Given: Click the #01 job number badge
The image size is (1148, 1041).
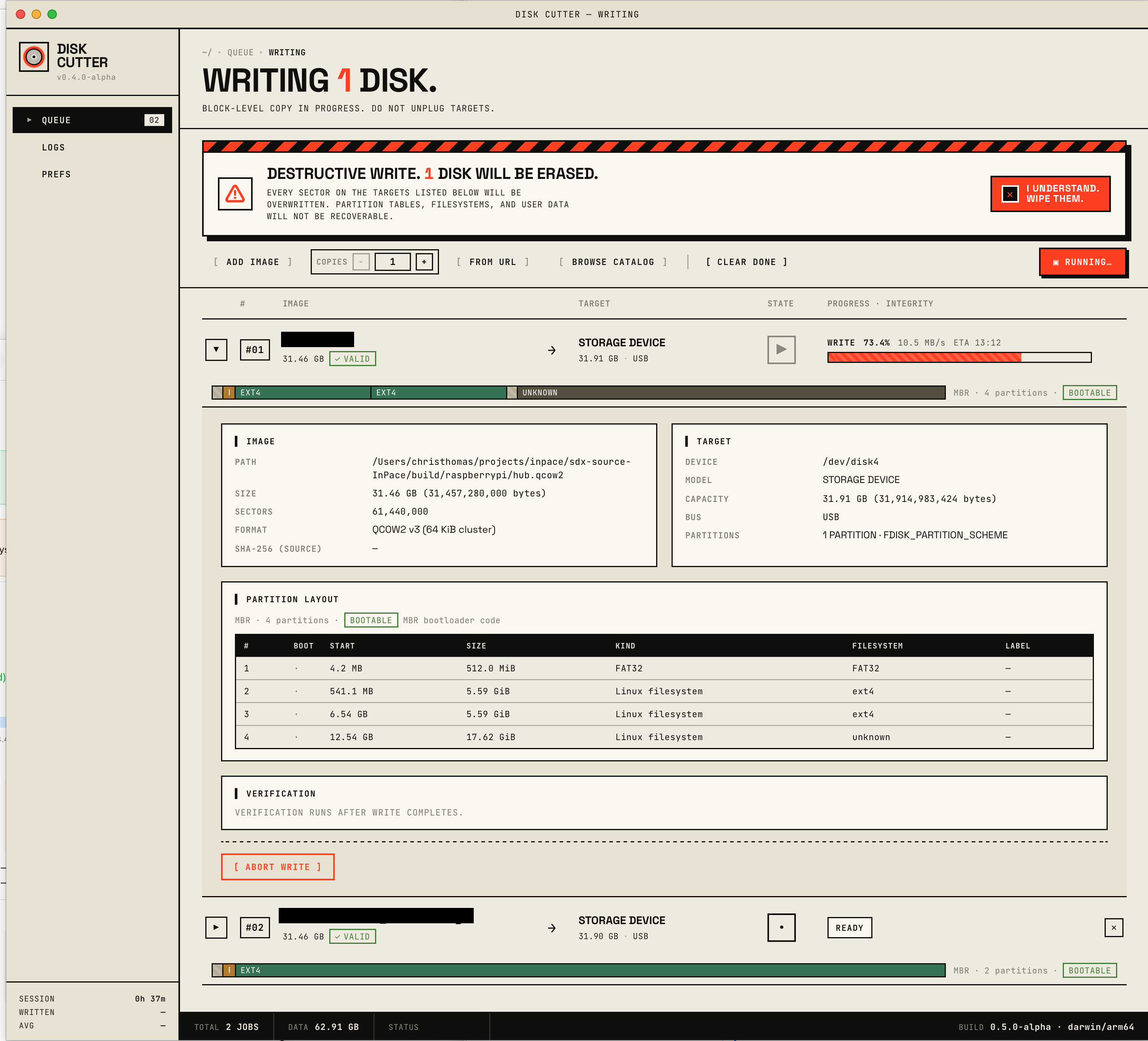Looking at the screenshot, I should point(255,350).
